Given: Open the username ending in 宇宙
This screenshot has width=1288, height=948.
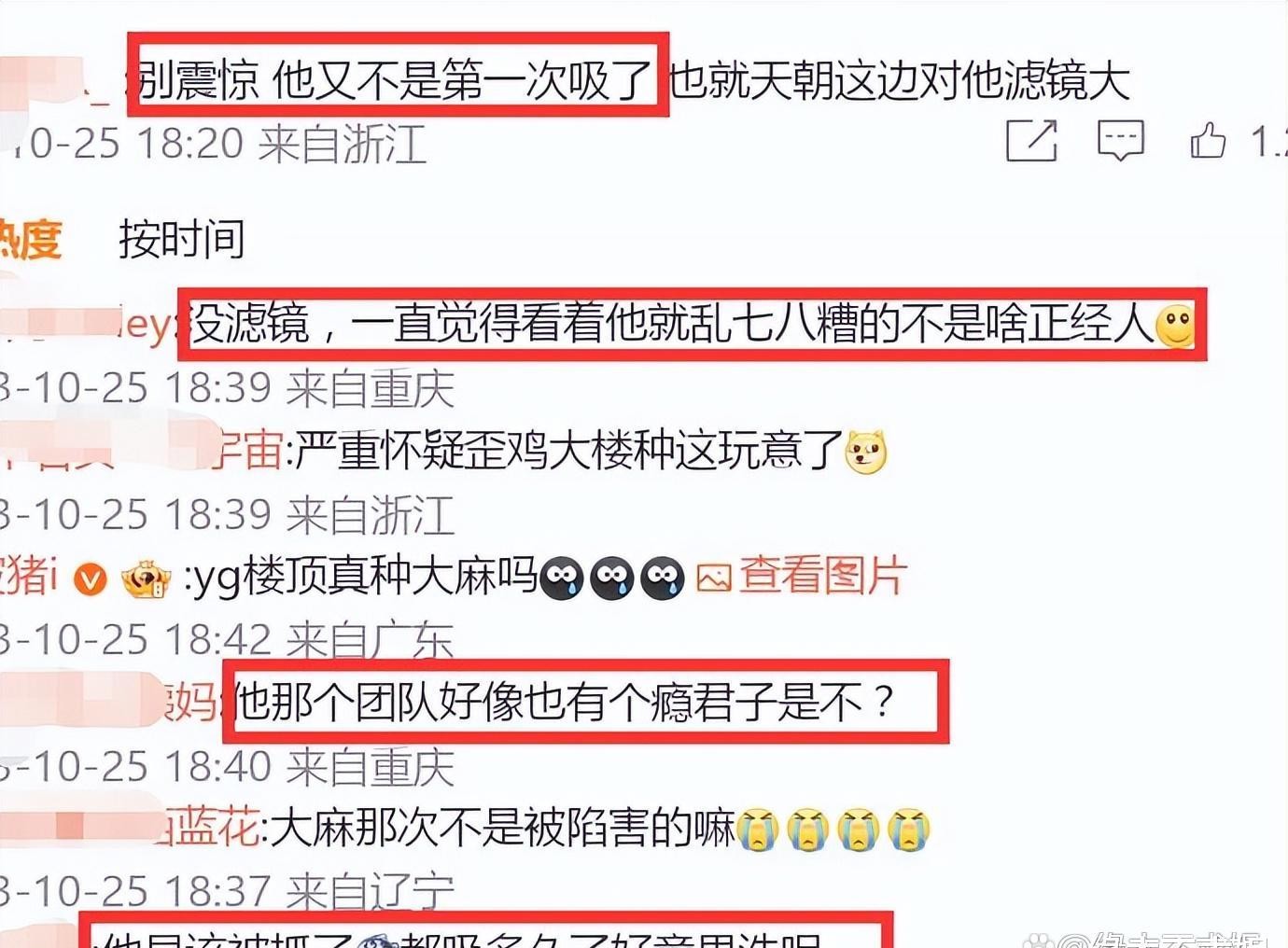Looking at the screenshot, I should click(246, 451).
